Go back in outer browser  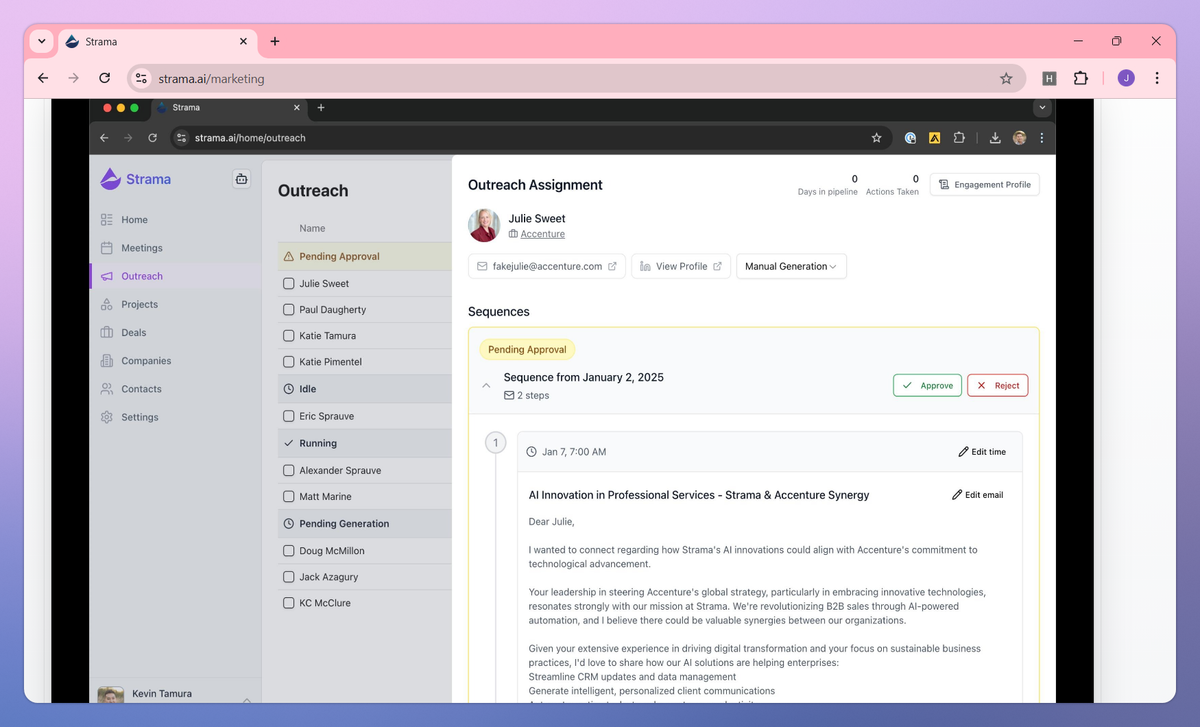point(42,78)
